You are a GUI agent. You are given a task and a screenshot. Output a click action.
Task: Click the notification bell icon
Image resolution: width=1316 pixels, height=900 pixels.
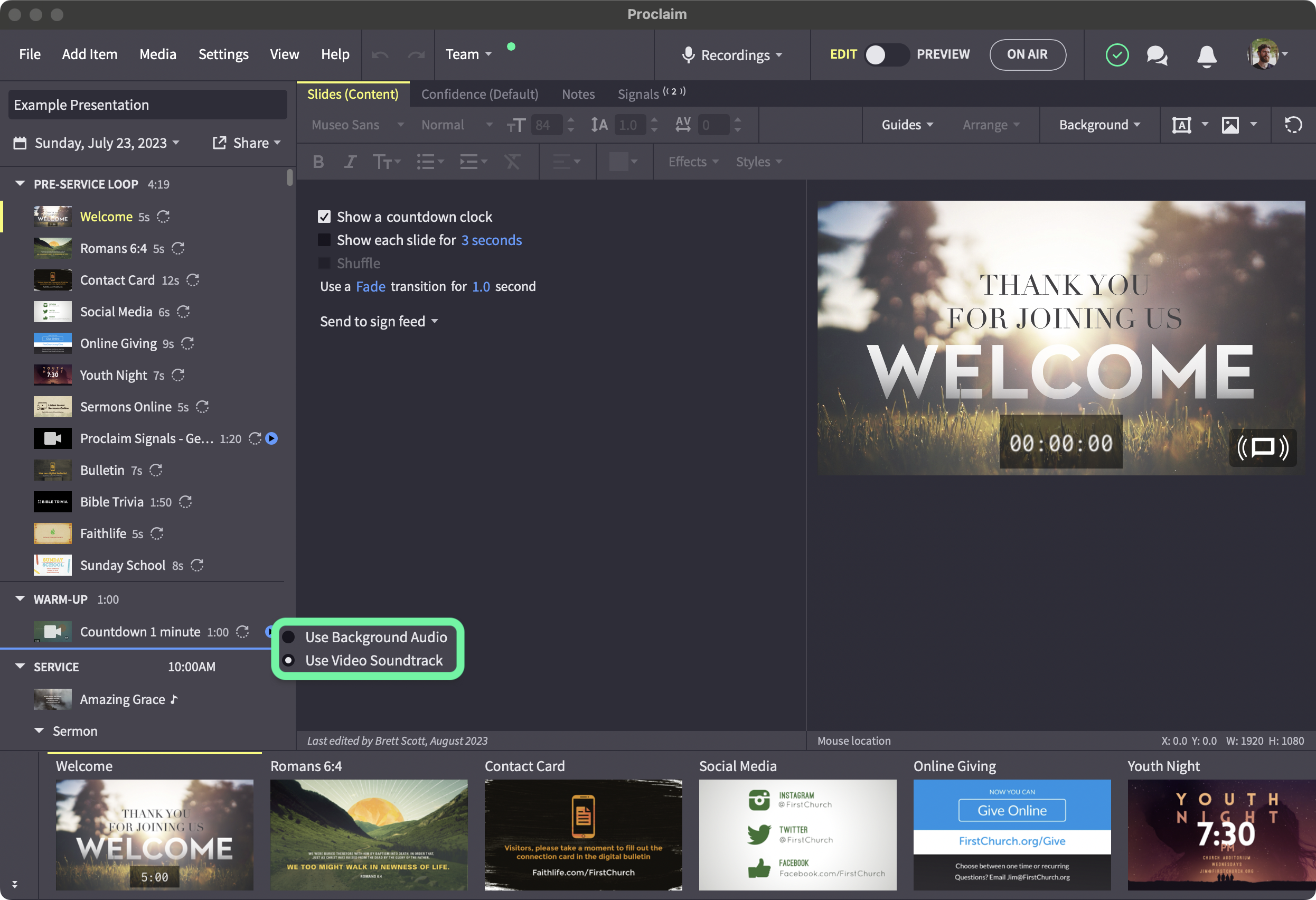(1207, 55)
